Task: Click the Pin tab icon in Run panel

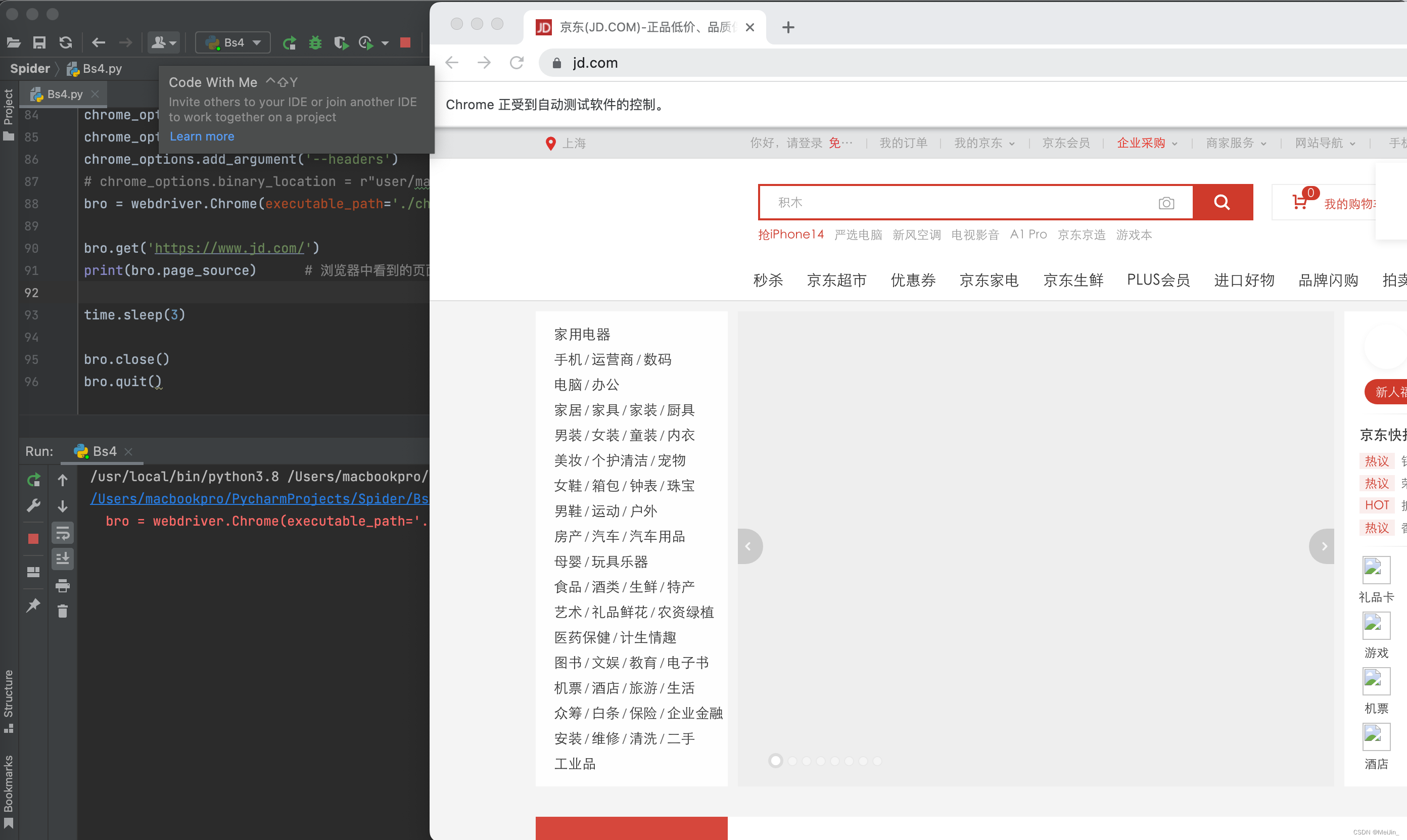Action: pos(33,605)
